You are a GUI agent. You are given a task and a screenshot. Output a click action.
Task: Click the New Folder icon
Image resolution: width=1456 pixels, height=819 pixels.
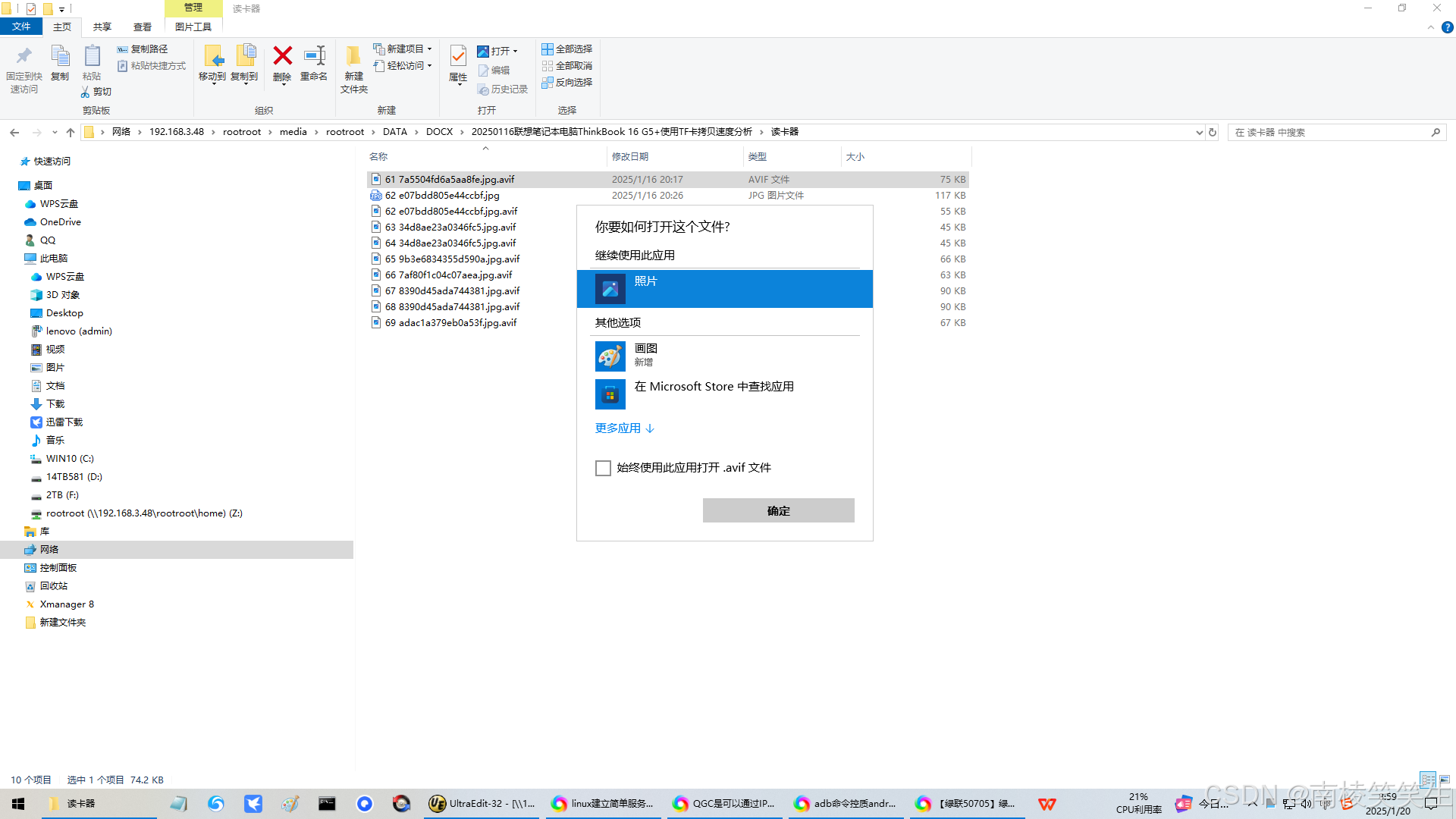(x=353, y=56)
